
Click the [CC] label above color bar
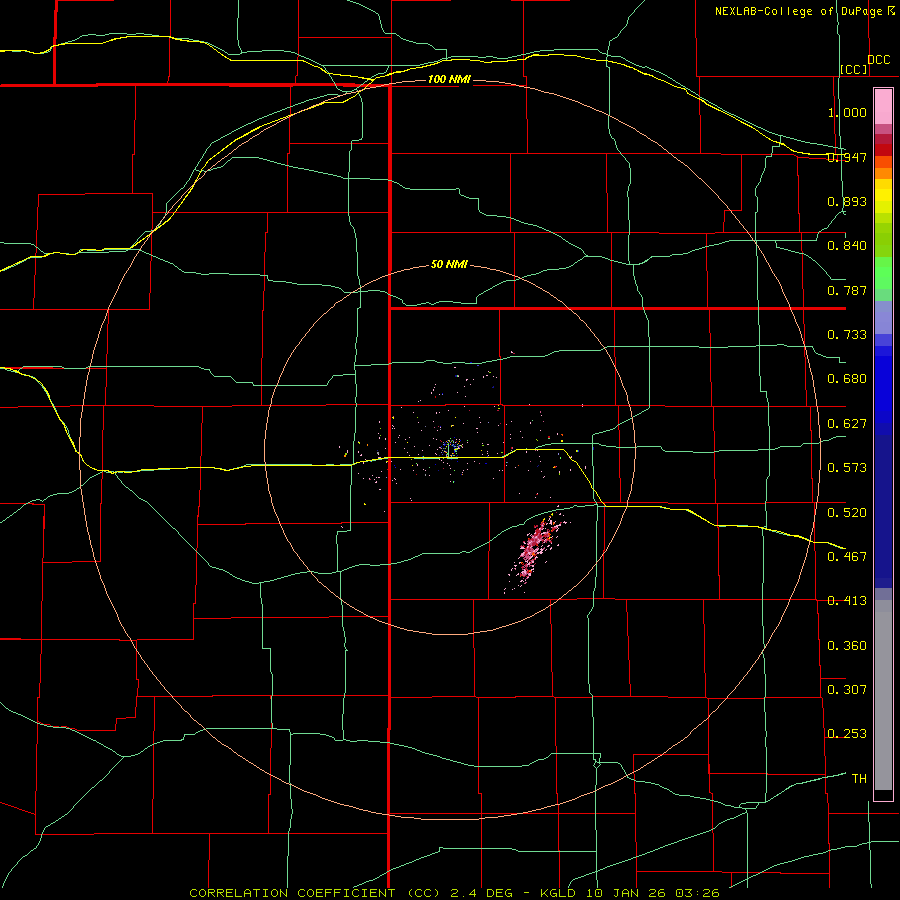(854, 69)
